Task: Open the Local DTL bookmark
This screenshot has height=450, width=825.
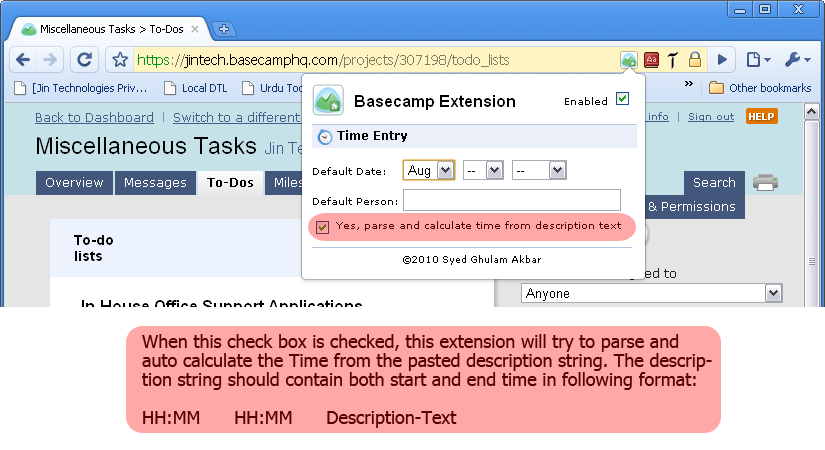Action: coord(196,88)
